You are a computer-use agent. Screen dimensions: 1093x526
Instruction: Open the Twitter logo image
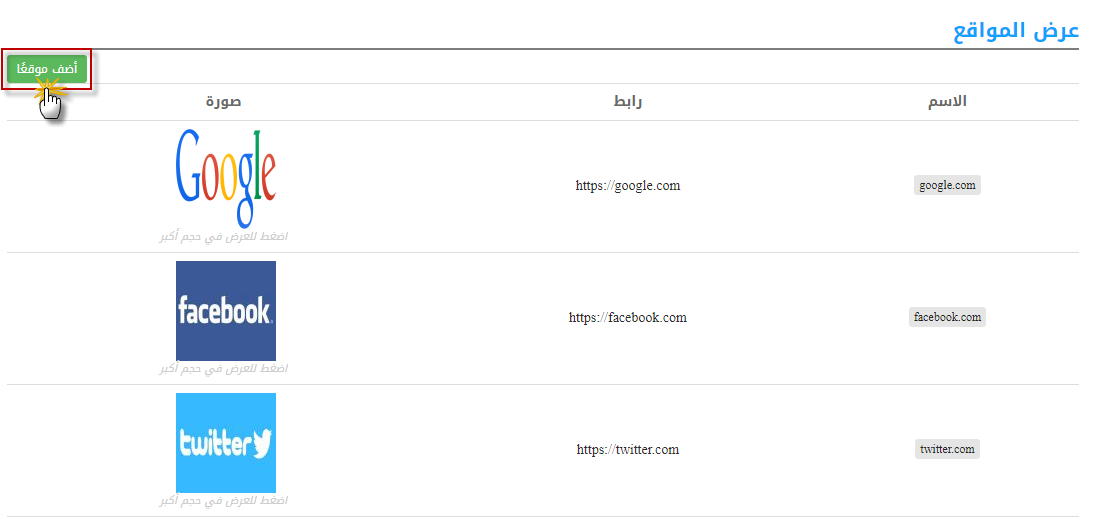coord(226,443)
